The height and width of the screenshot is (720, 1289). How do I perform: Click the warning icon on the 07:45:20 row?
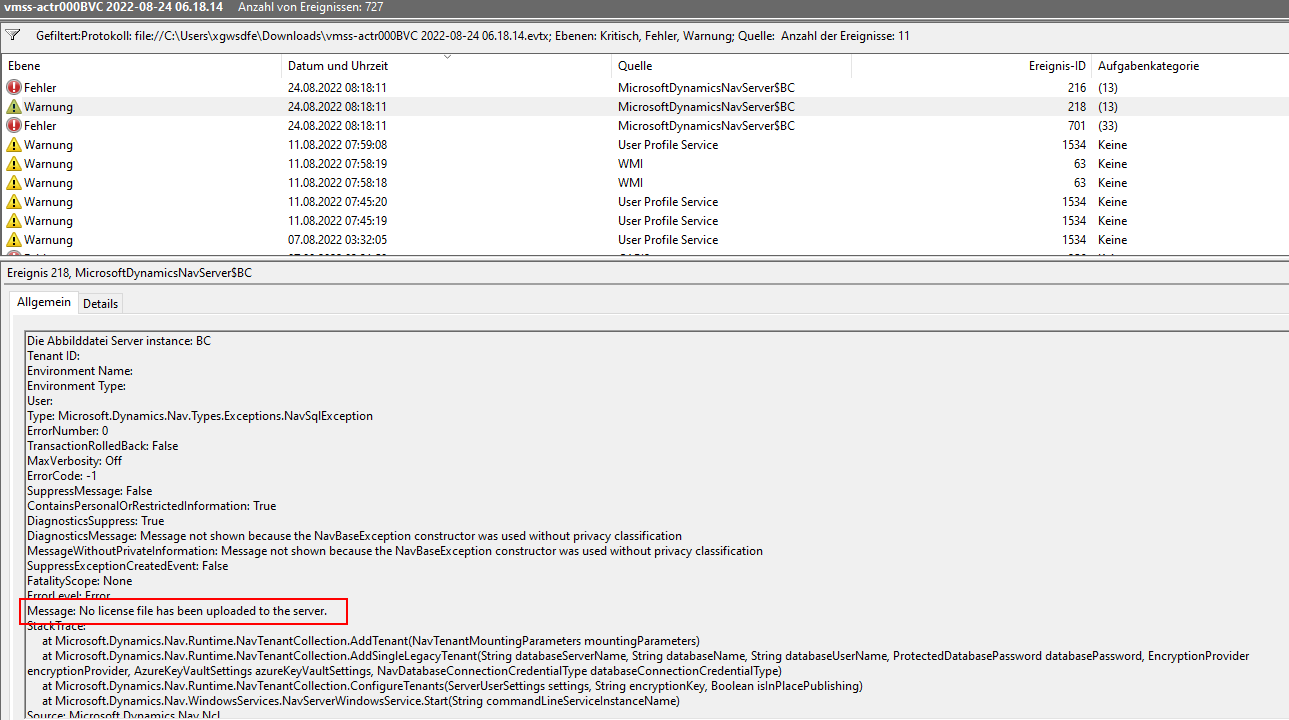pos(11,201)
